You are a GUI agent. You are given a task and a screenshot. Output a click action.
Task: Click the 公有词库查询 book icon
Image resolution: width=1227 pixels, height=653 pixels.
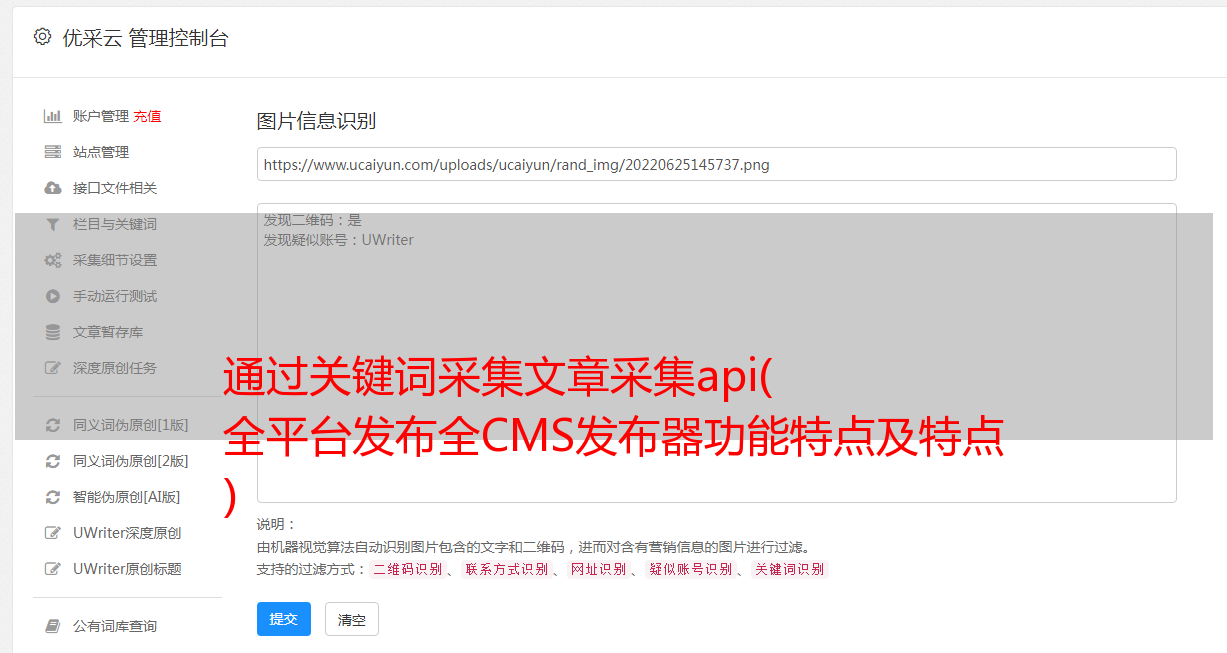53,626
